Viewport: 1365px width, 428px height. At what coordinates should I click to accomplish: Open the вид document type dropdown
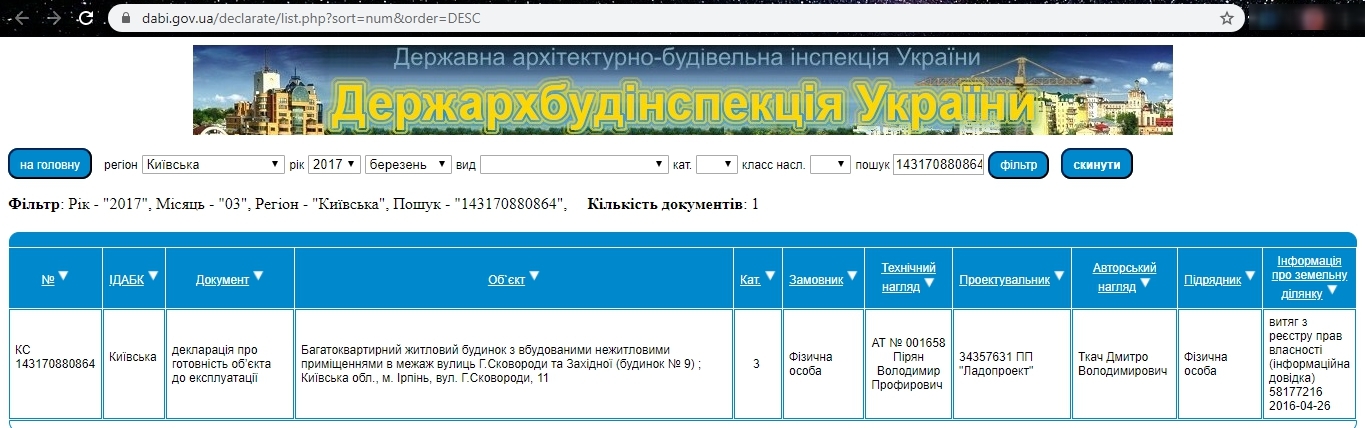pyautogui.click(x=574, y=164)
